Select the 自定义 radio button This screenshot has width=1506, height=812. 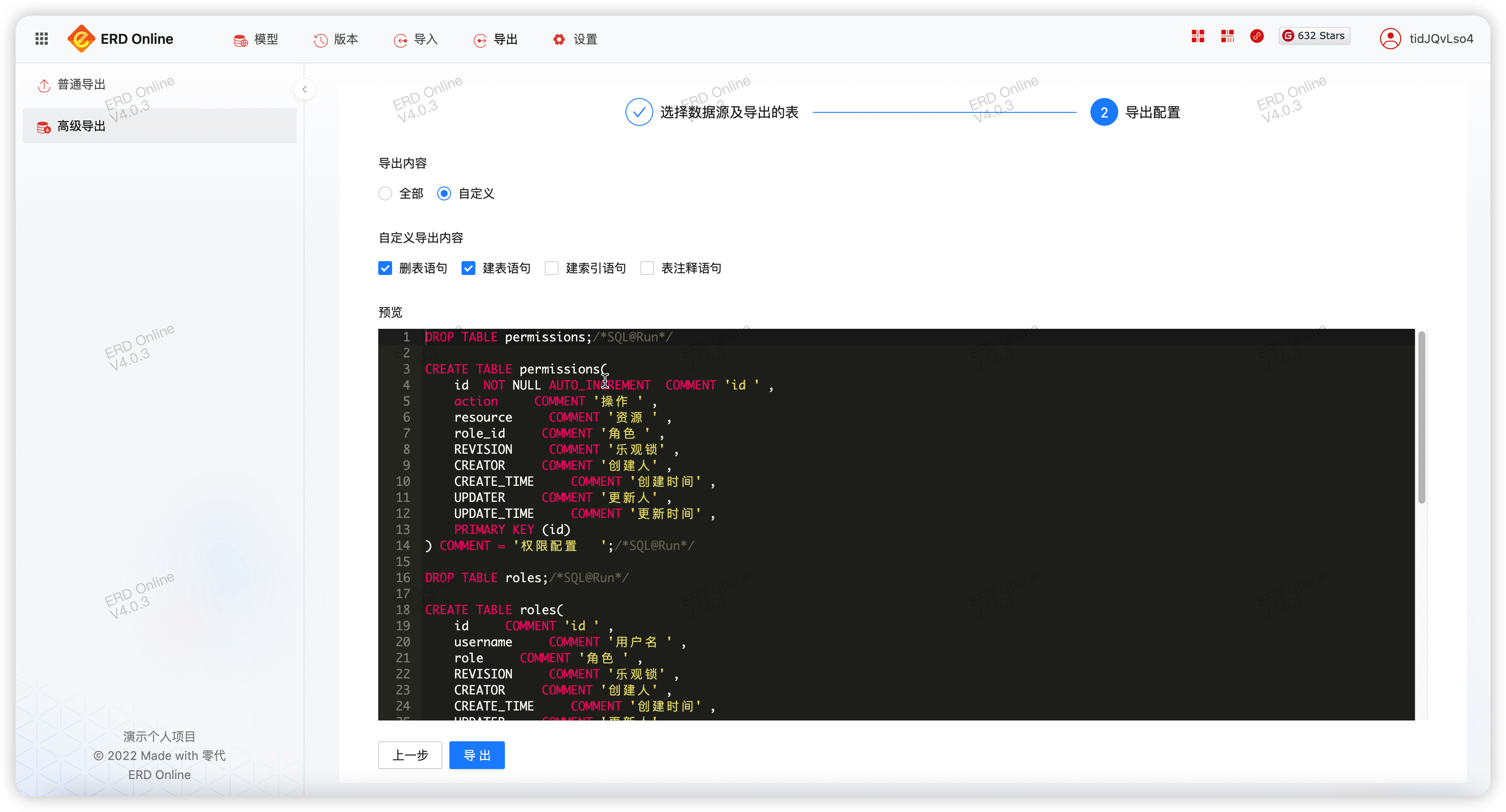click(x=444, y=193)
